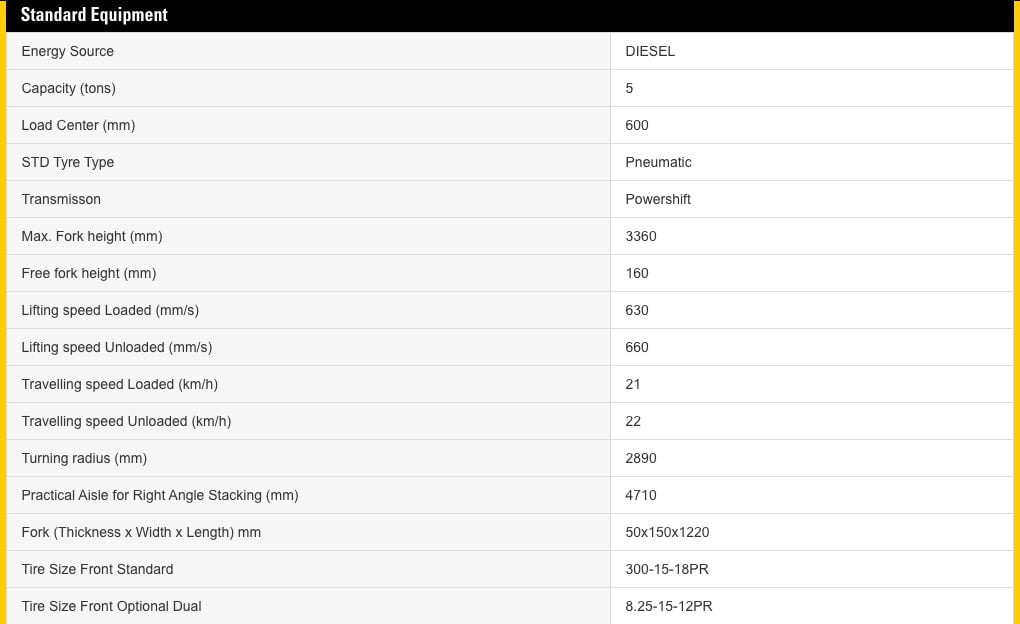Click the Standard Equipment header
This screenshot has height=624, width=1020.
tap(94, 15)
